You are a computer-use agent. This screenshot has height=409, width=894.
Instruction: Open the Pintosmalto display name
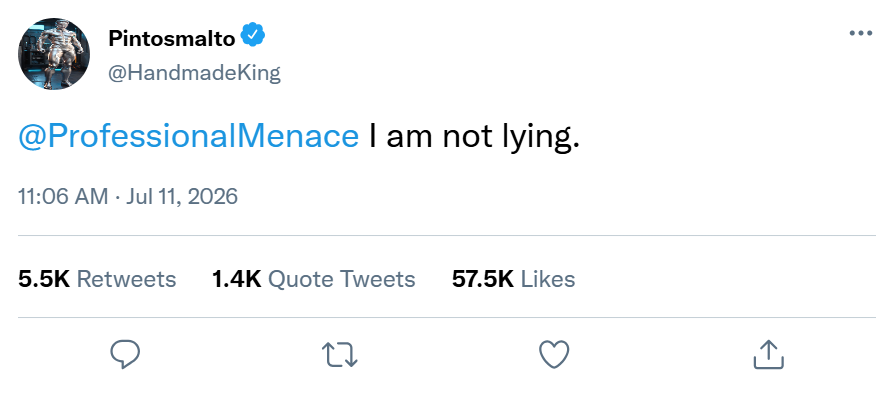click(172, 38)
